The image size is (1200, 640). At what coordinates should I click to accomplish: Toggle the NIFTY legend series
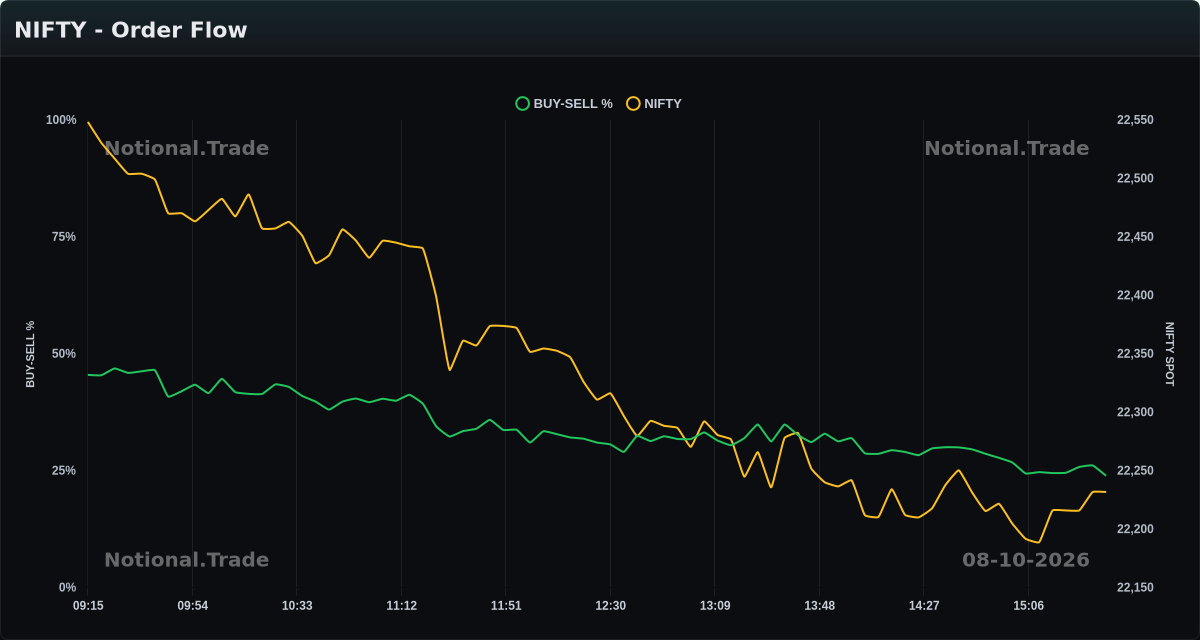click(654, 103)
